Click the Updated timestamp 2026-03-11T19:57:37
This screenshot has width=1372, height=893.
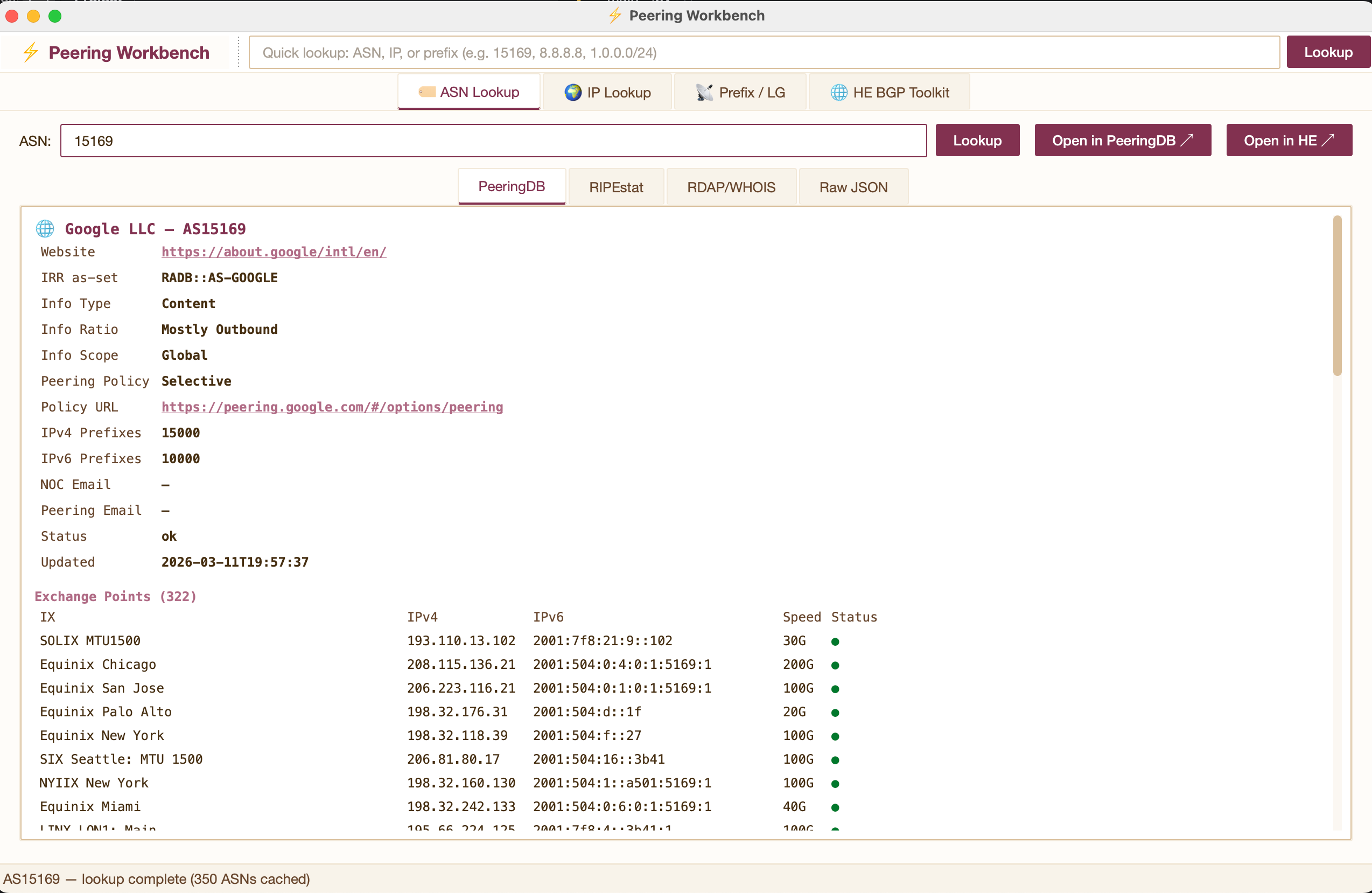point(235,562)
